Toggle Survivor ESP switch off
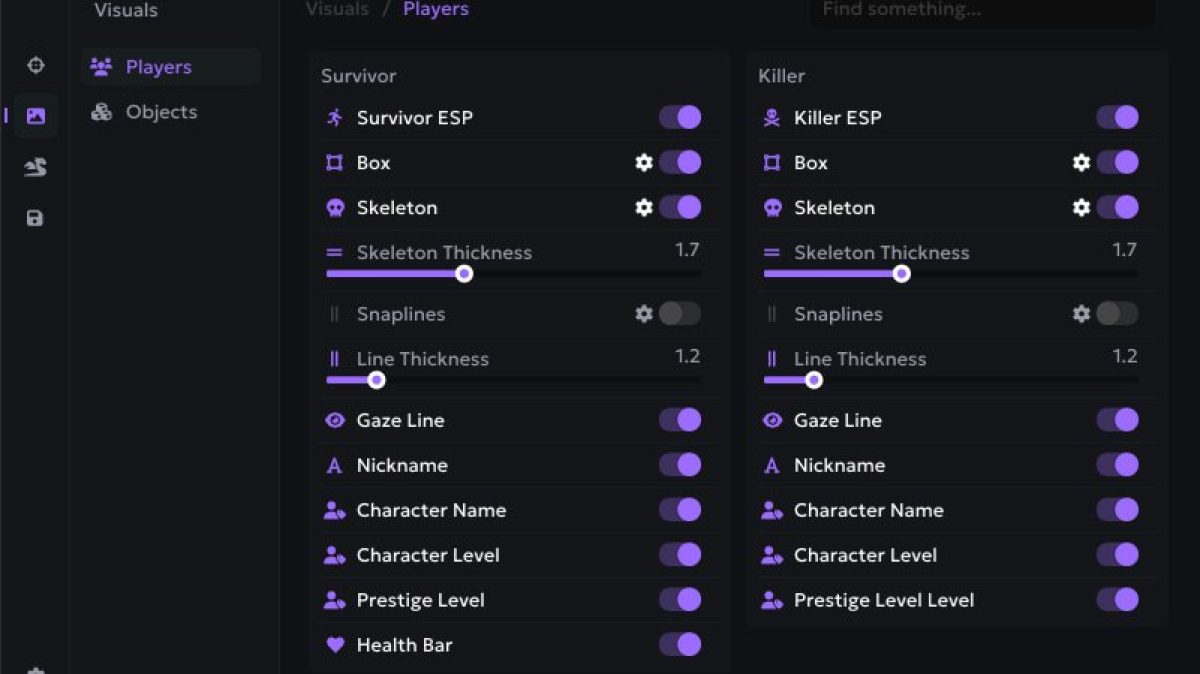This screenshot has width=1200, height=674. [680, 117]
